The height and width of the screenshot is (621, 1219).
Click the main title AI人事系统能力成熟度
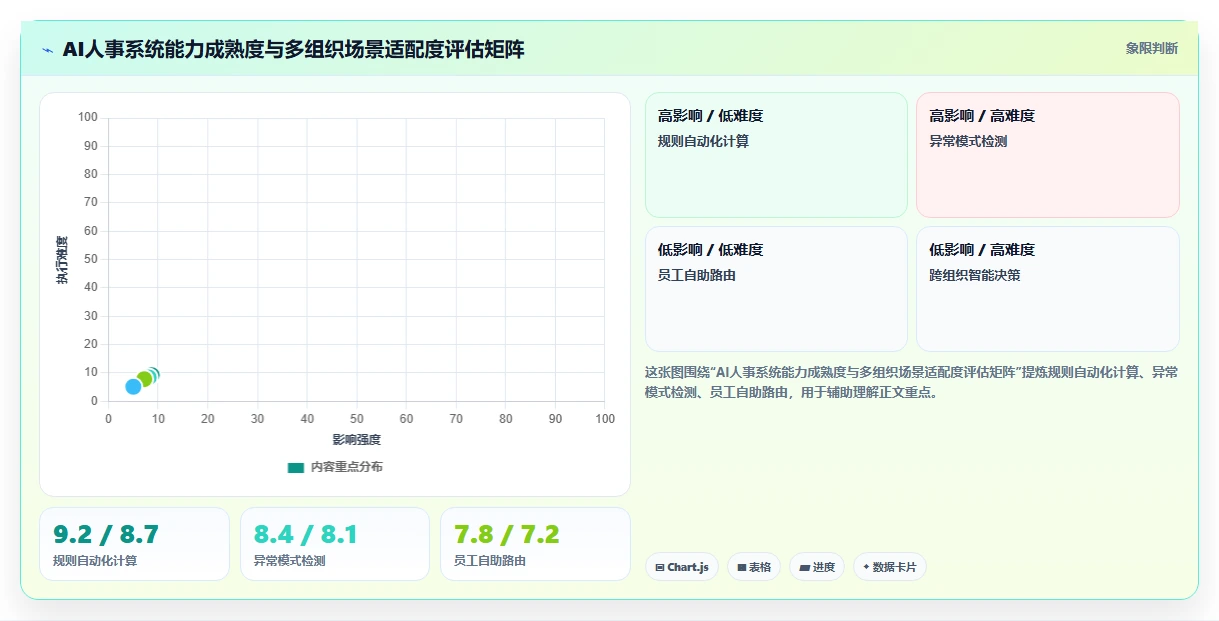pyautogui.click(x=293, y=49)
